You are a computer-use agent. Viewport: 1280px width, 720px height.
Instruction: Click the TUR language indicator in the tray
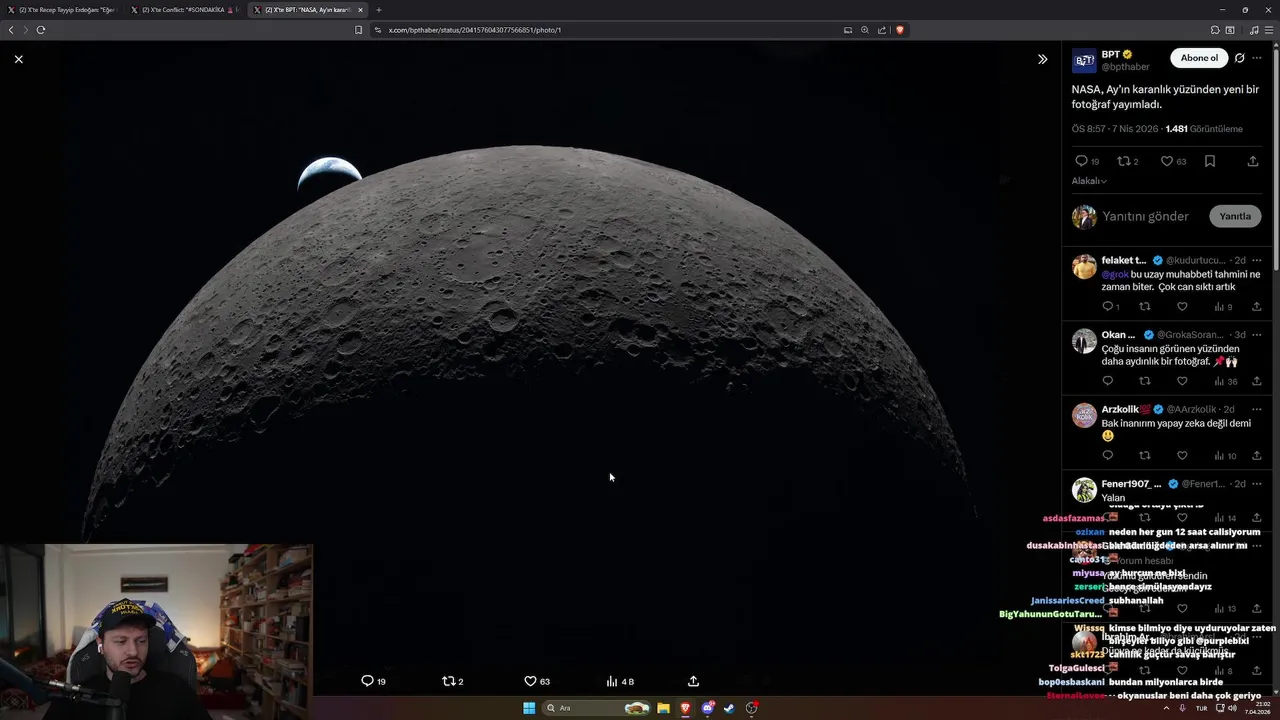point(1201,708)
